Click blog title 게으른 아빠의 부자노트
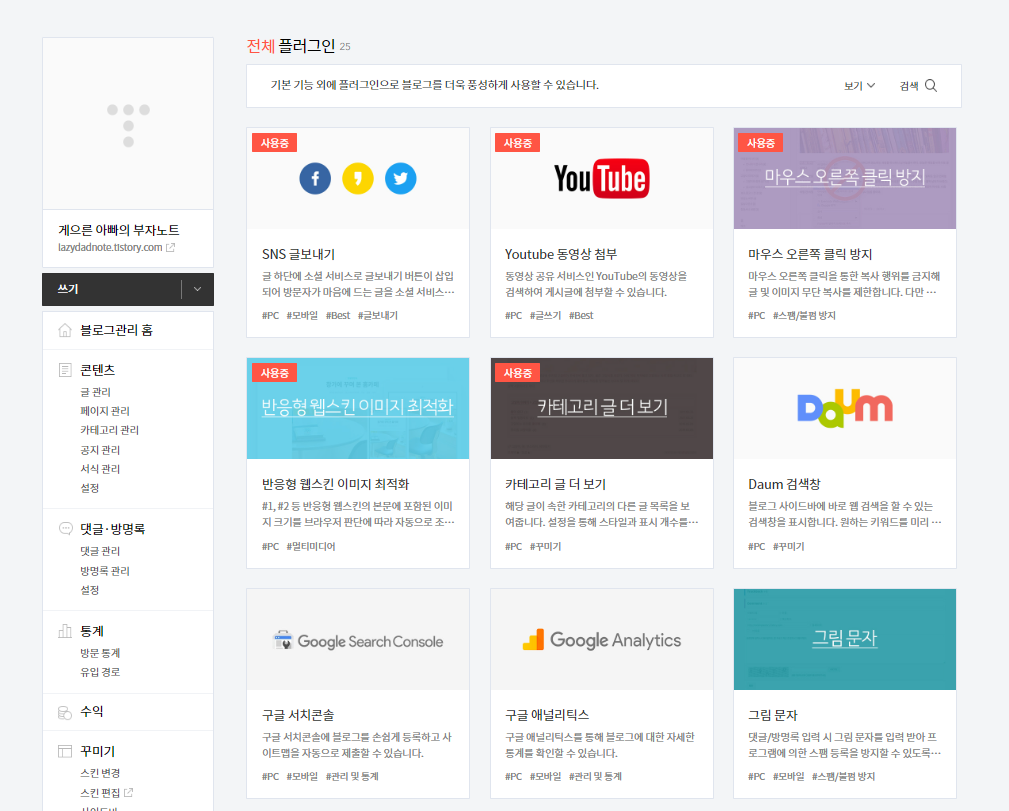Image resolution: width=1009 pixels, height=811 pixels. [118, 230]
